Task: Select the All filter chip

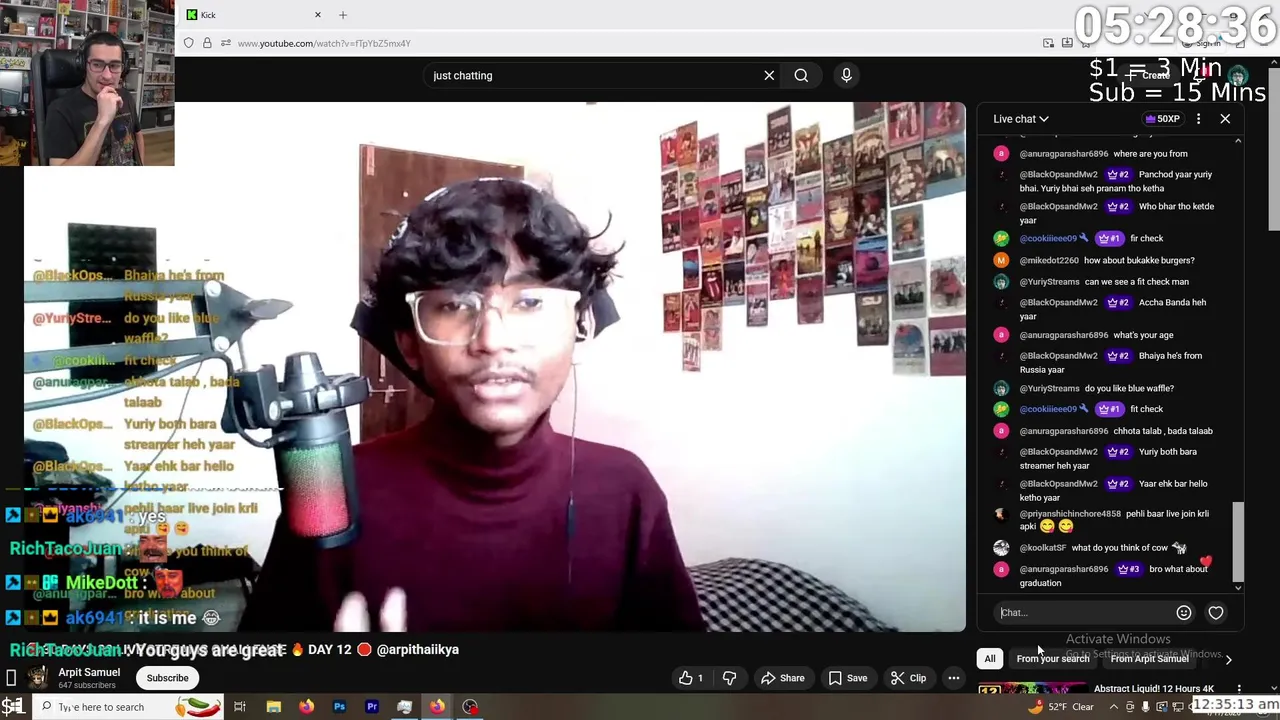Action: [x=990, y=659]
